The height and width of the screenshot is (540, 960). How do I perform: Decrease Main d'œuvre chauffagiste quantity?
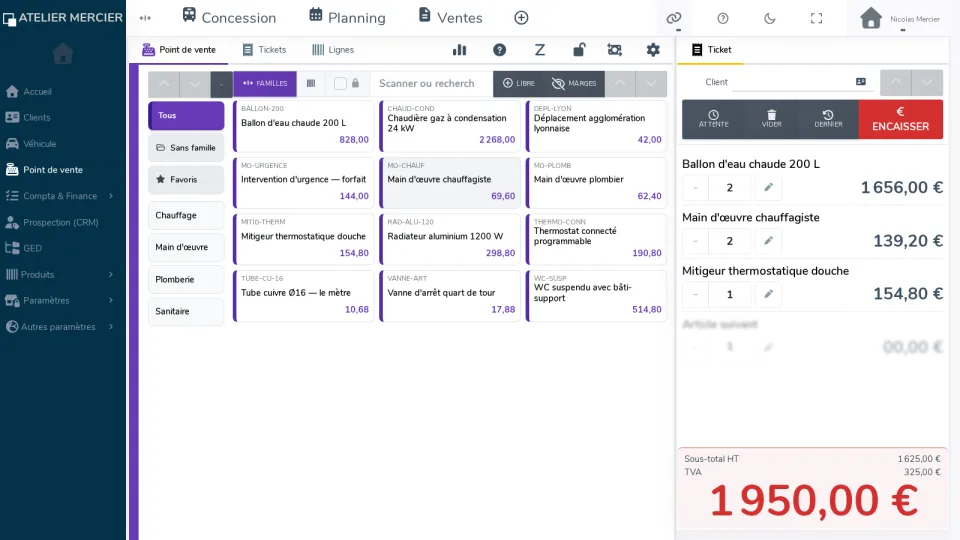point(696,241)
